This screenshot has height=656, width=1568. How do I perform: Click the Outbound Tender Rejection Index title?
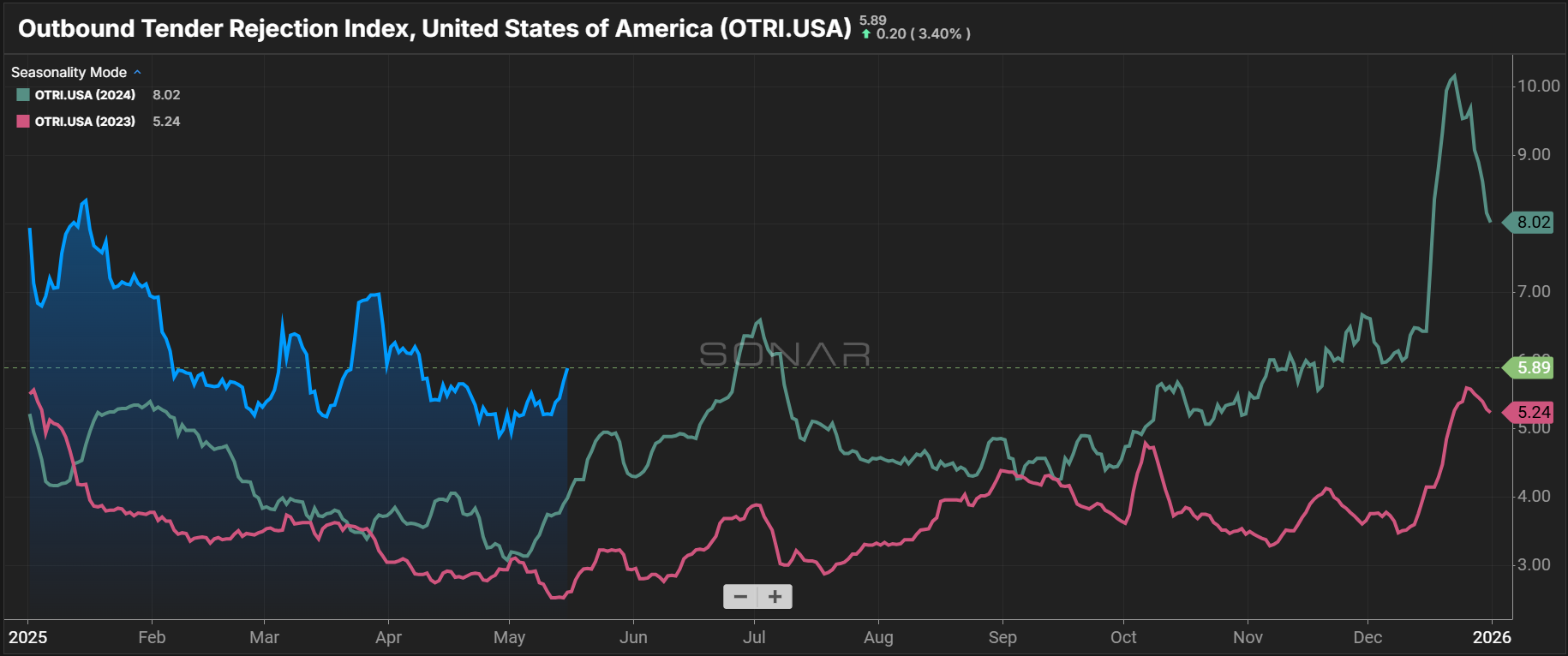point(434,29)
